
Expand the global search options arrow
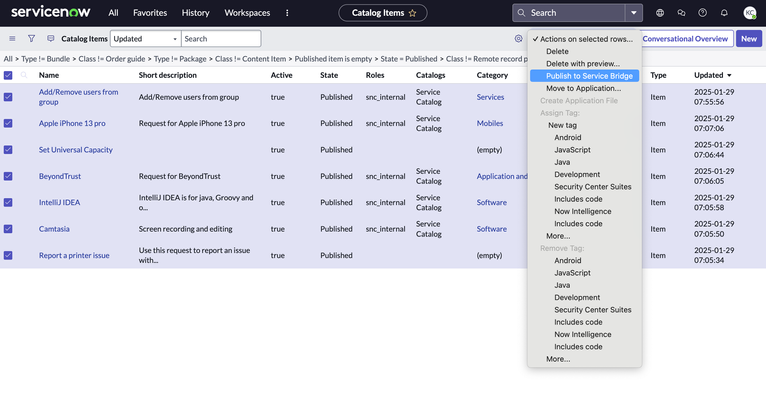(x=634, y=13)
